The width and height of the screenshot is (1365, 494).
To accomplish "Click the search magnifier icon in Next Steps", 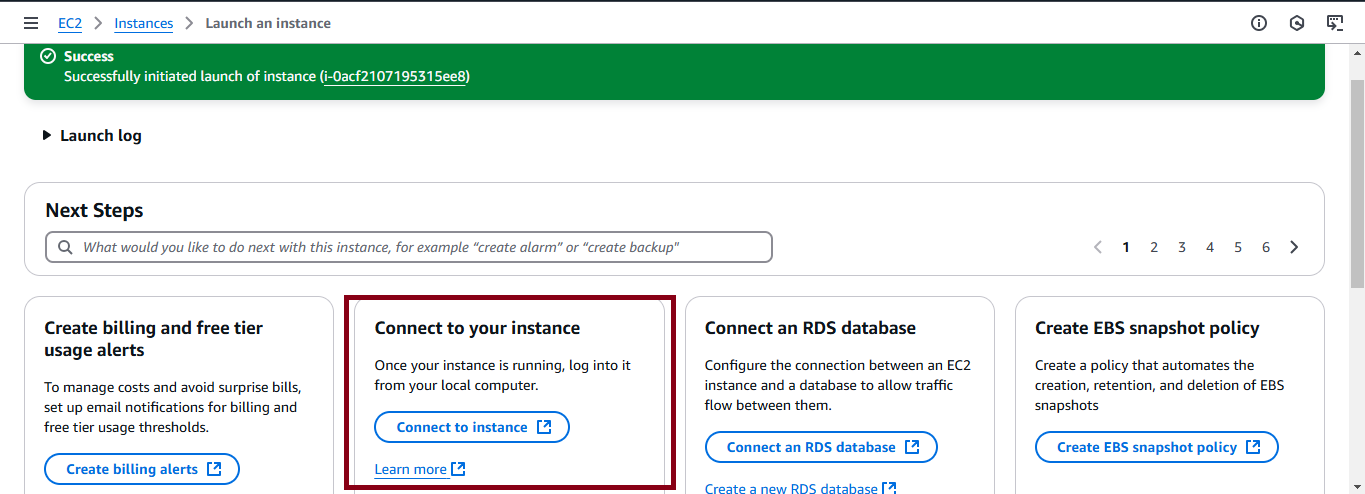I will click(x=65, y=247).
